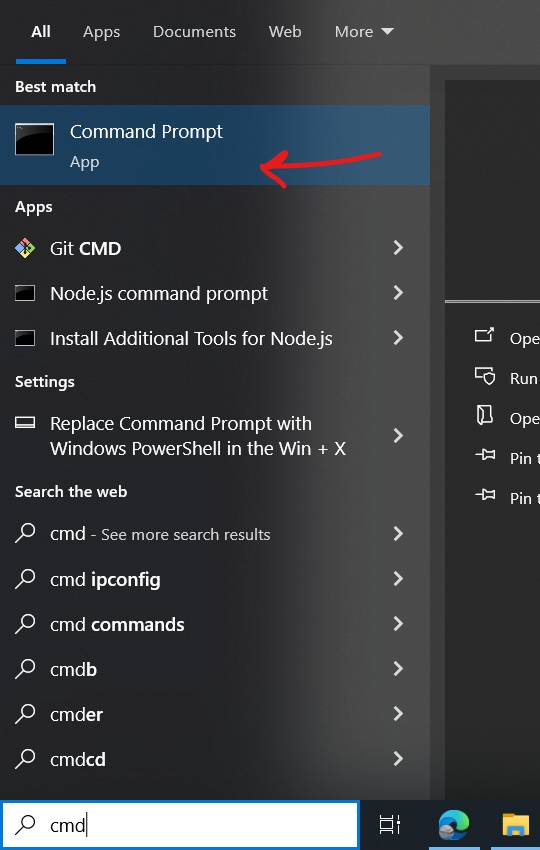Click the cmd search input box
The image size is (540, 850).
179,825
